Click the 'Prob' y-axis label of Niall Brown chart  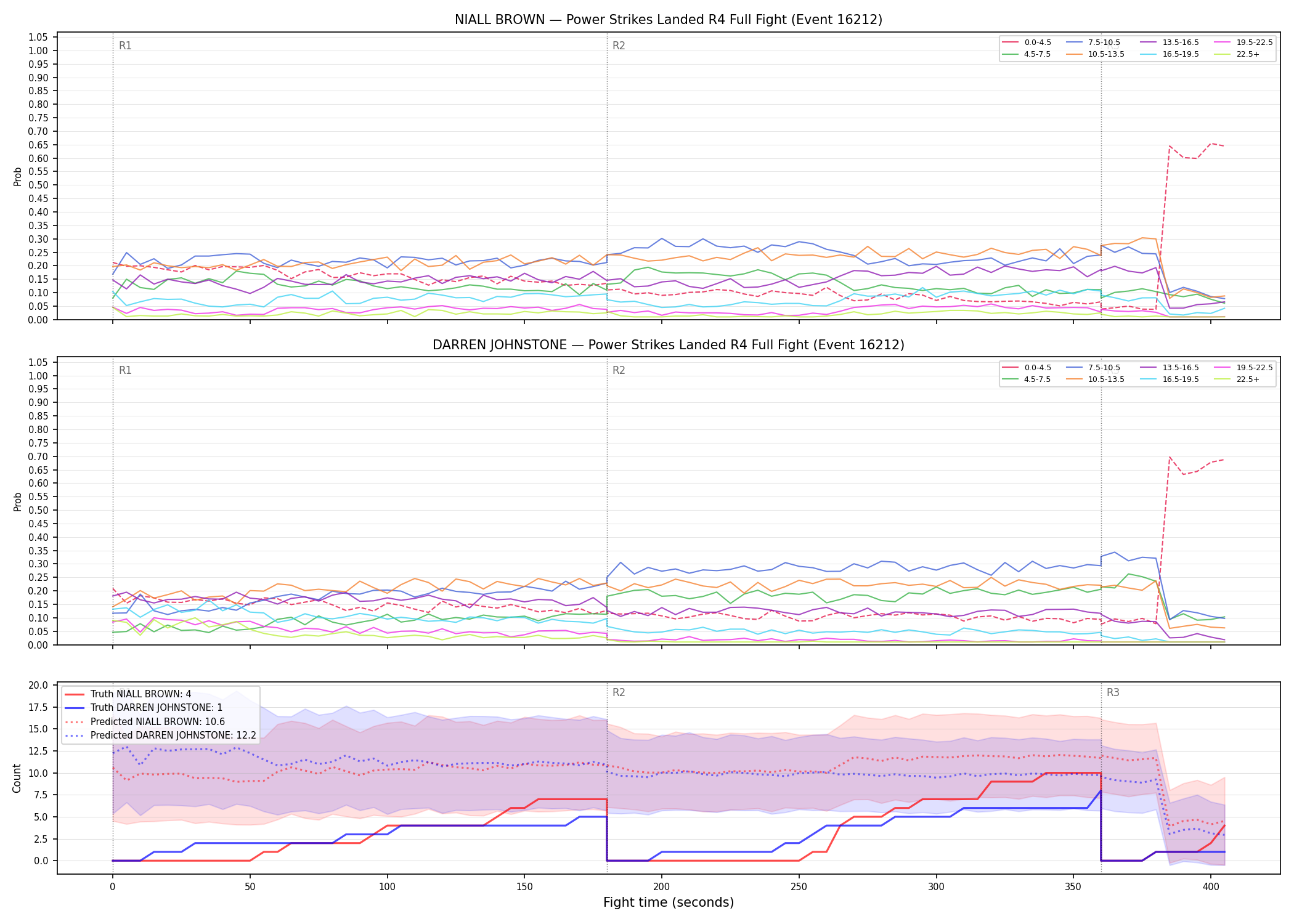point(17,177)
